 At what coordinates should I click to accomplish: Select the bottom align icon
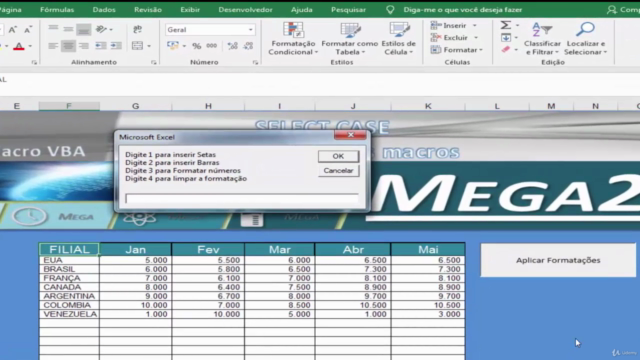coord(84,29)
